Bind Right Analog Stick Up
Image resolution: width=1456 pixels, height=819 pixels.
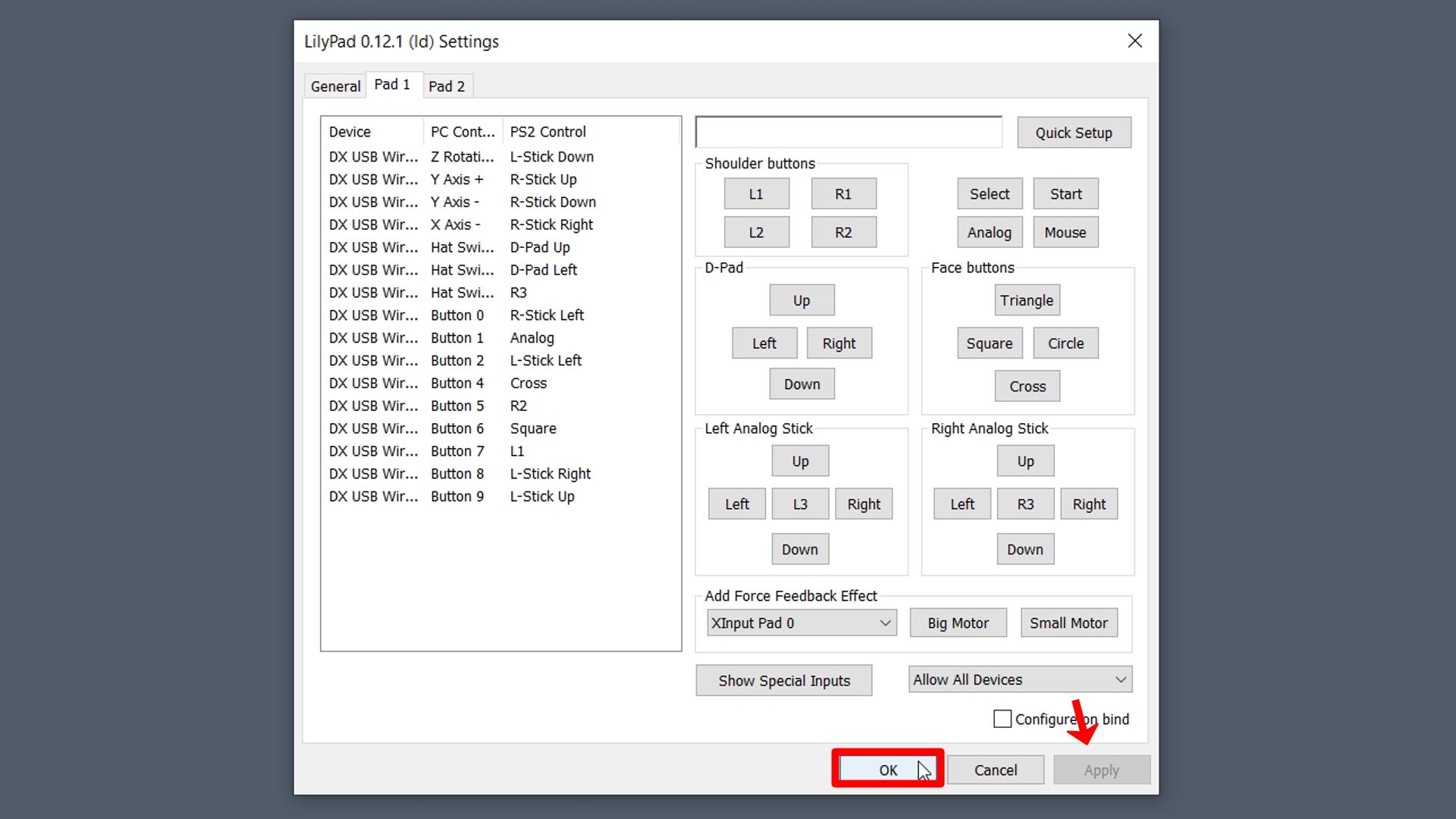coord(1025,461)
